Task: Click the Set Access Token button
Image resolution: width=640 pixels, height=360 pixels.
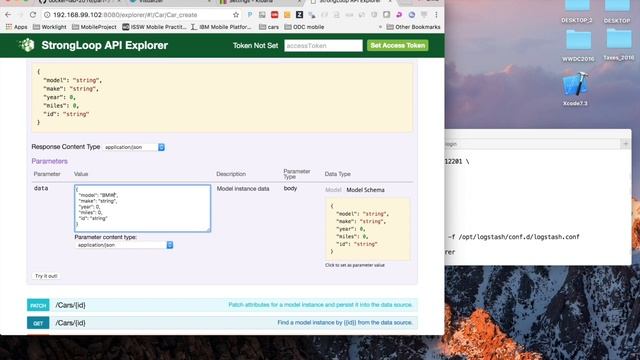Action: (398, 45)
